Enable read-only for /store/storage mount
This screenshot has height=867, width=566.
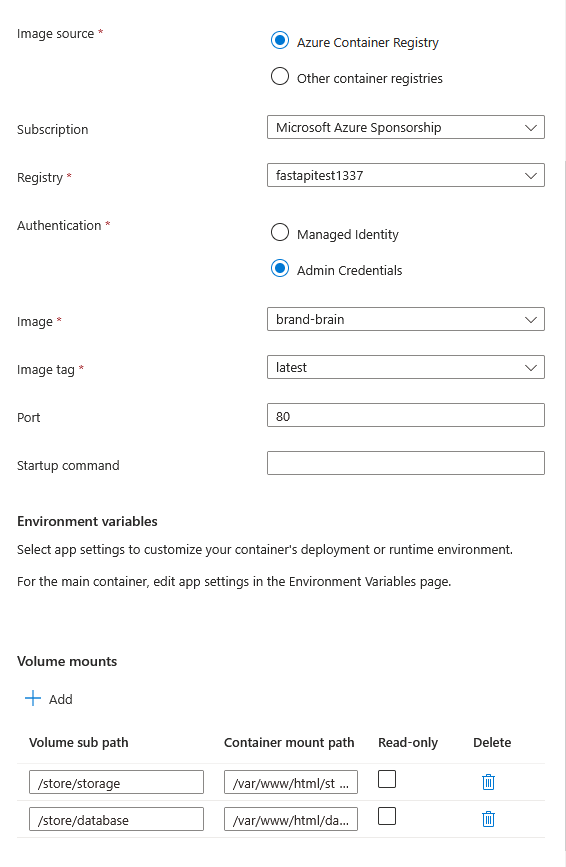[387, 779]
